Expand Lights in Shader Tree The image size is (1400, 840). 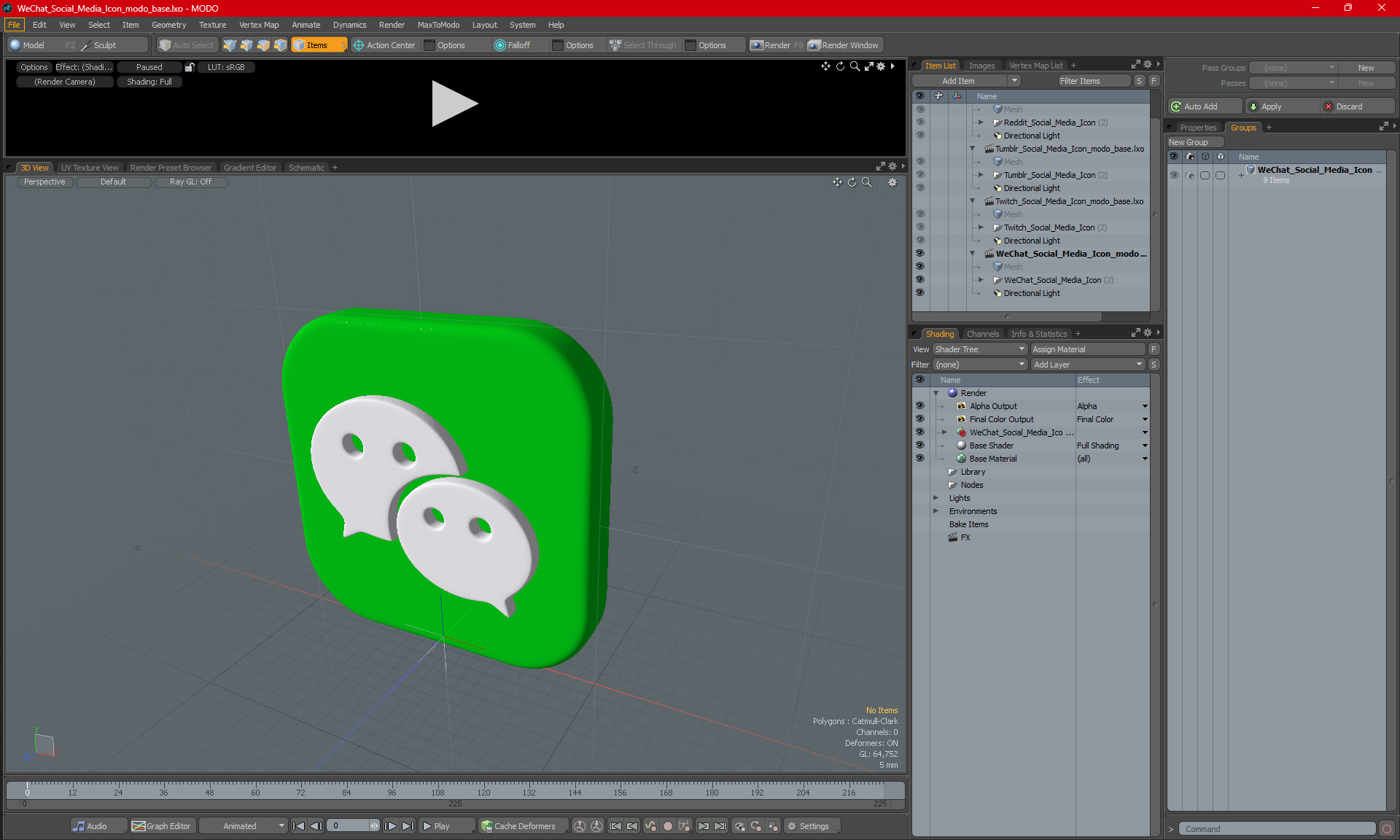(936, 498)
